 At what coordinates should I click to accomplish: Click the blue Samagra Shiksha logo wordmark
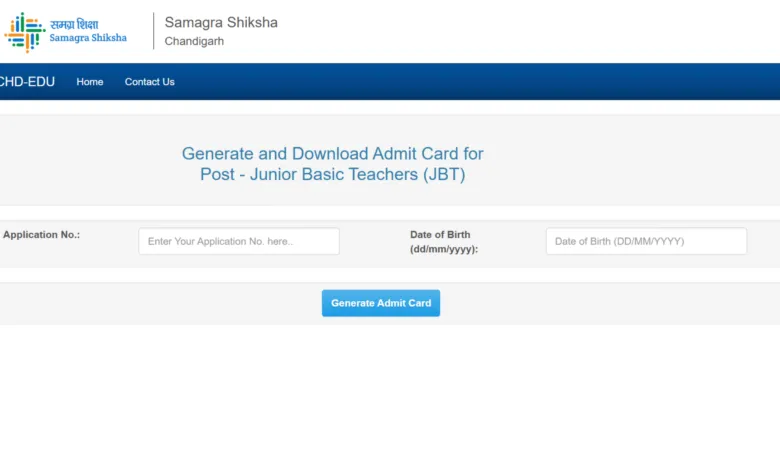pyautogui.click(x=88, y=38)
